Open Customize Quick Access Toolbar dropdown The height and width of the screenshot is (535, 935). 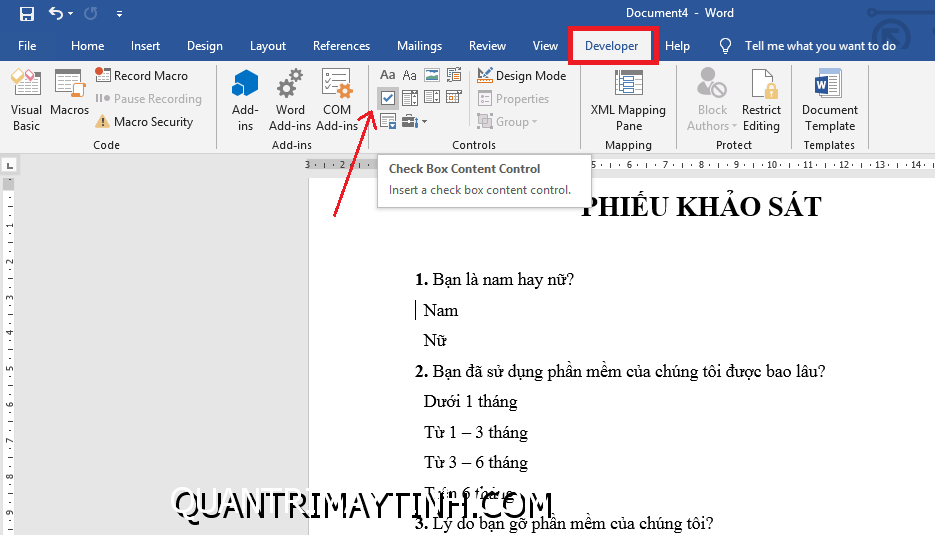(x=119, y=13)
